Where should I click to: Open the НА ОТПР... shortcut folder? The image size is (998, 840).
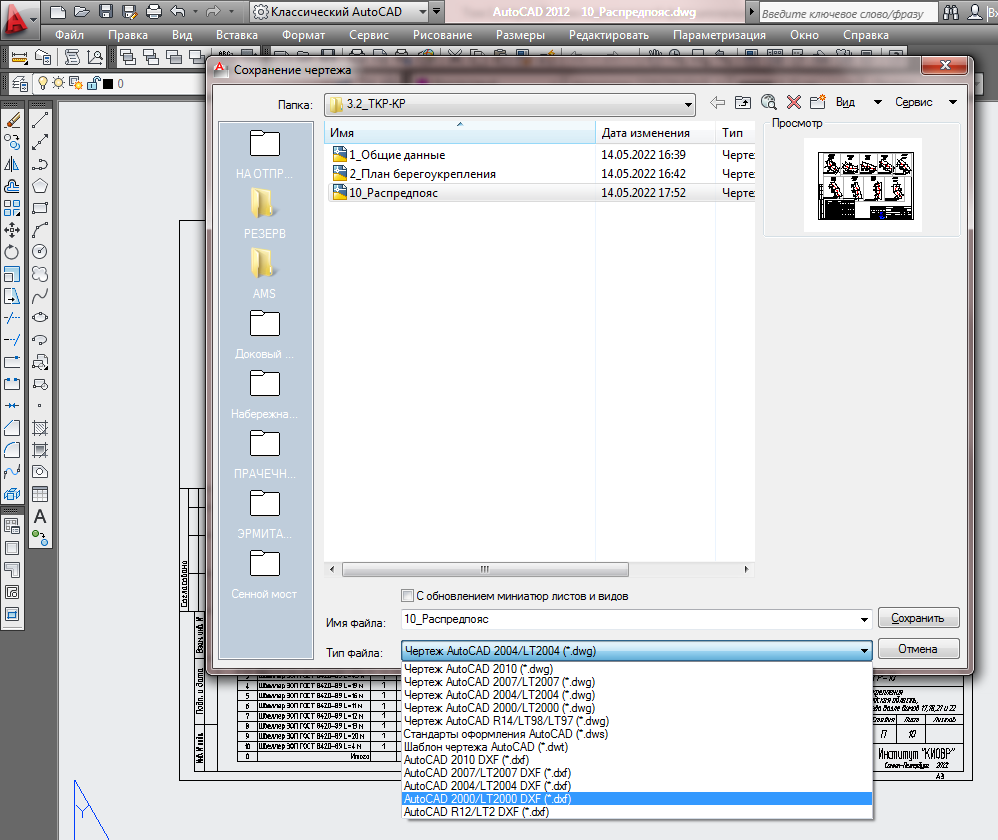(264, 153)
